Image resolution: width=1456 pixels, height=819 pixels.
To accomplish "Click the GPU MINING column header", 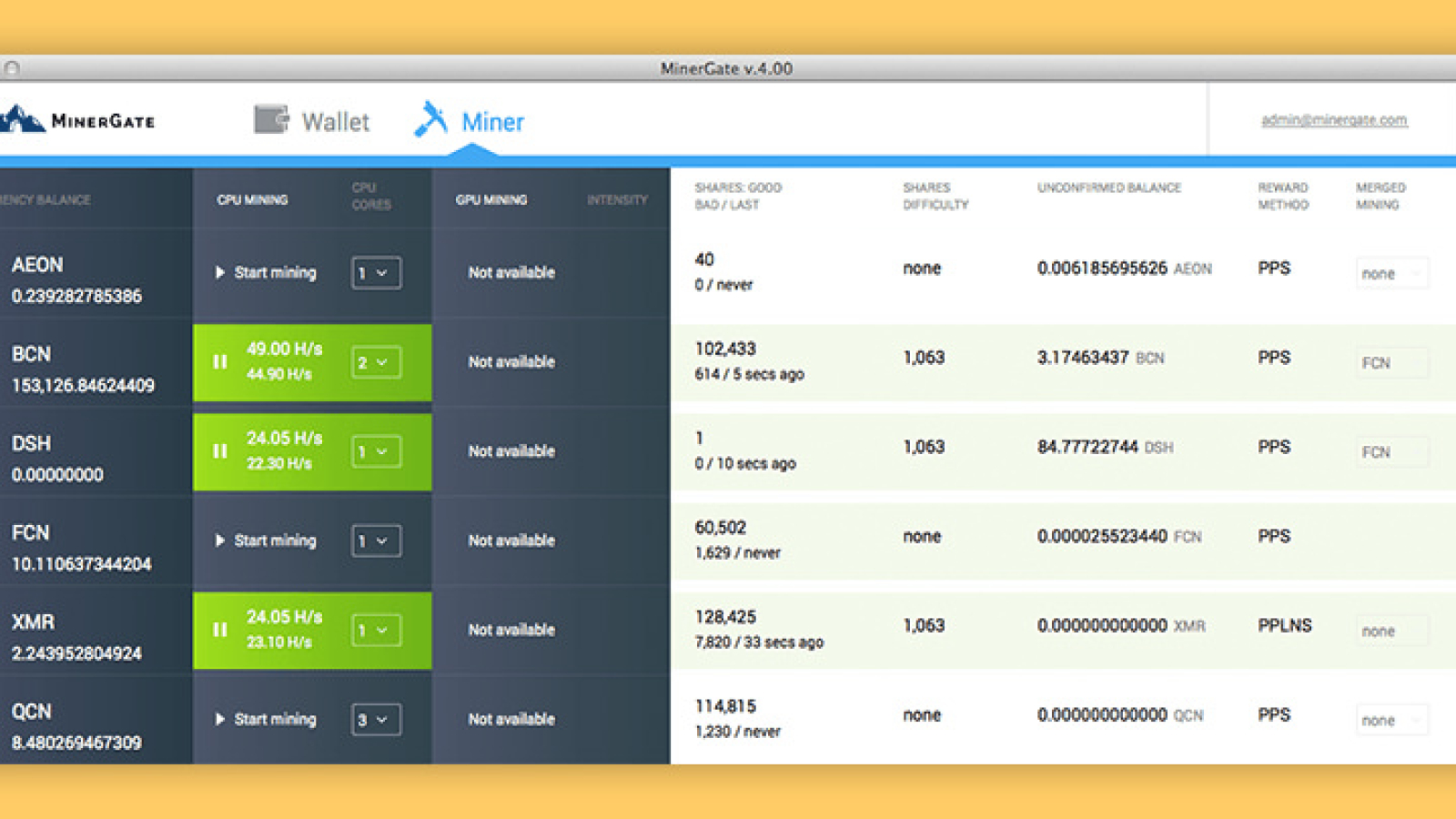I will pos(491,199).
